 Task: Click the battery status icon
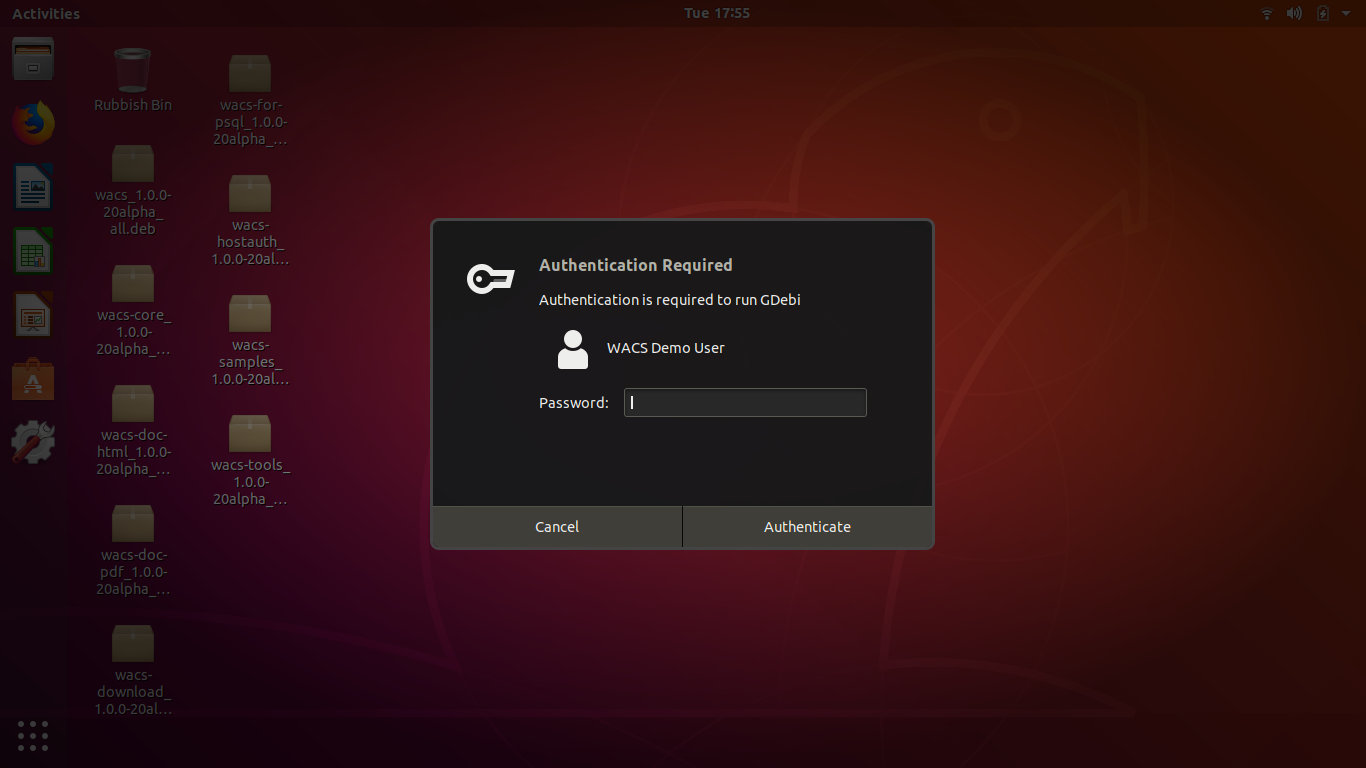click(1323, 13)
